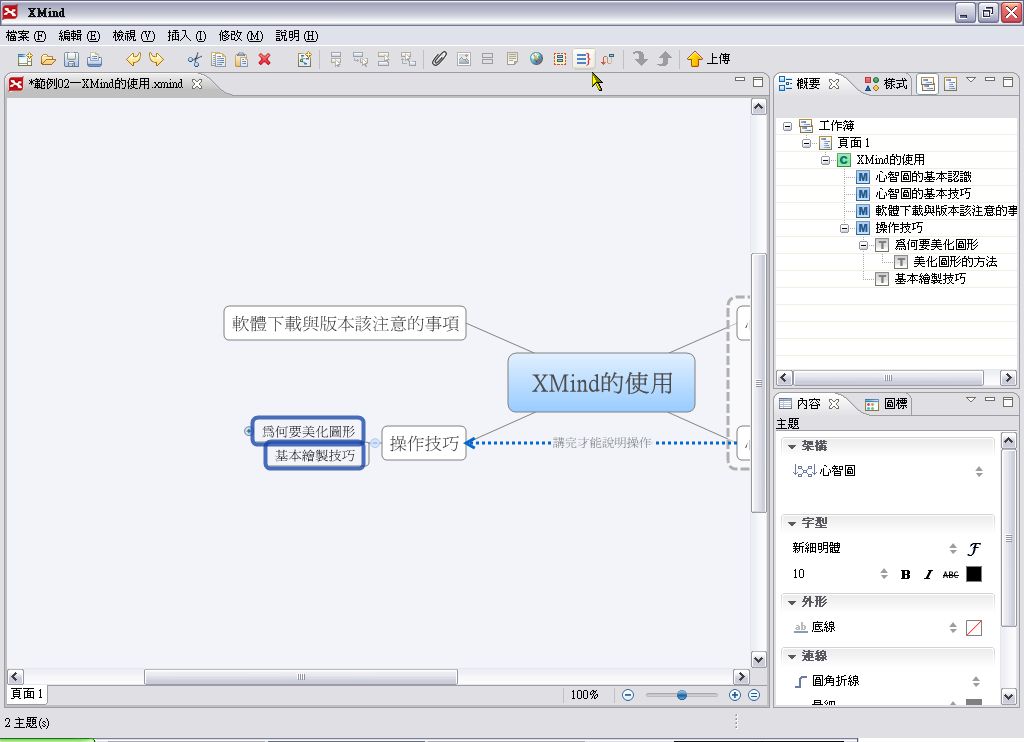Open the 檢視 menu
The height and width of the screenshot is (742, 1024).
(x=133, y=36)
